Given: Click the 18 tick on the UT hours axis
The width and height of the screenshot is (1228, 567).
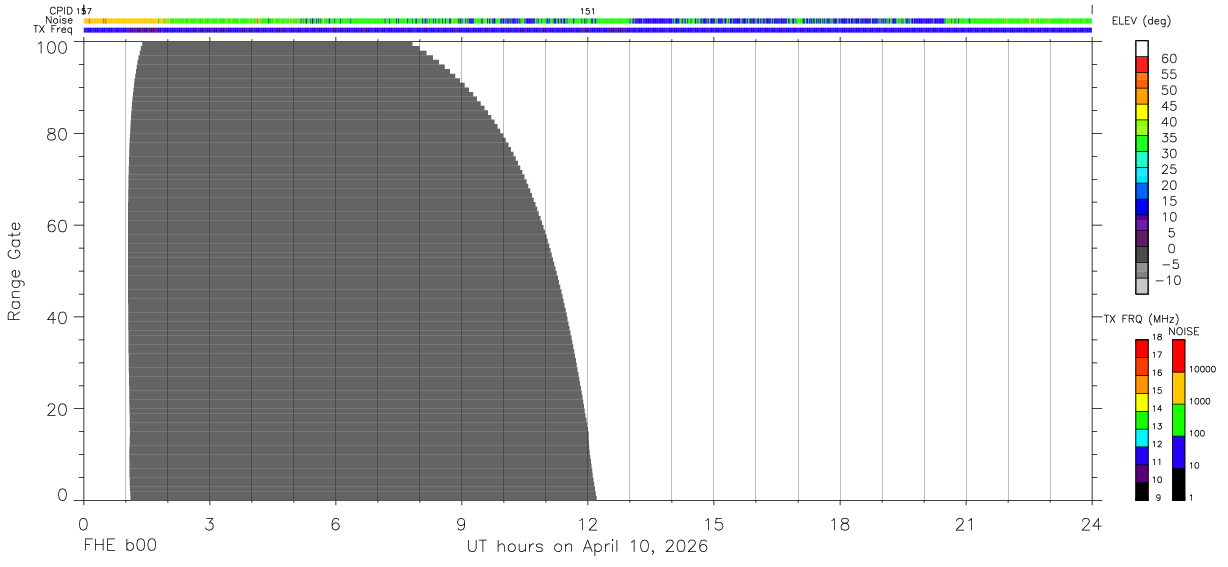Looking at the screenshot, I should point(839,523).
